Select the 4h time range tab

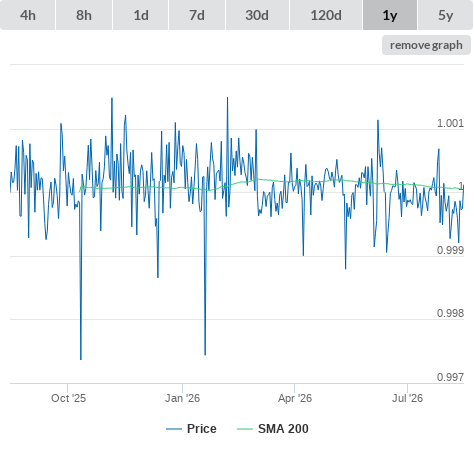(x=28, y=15)
